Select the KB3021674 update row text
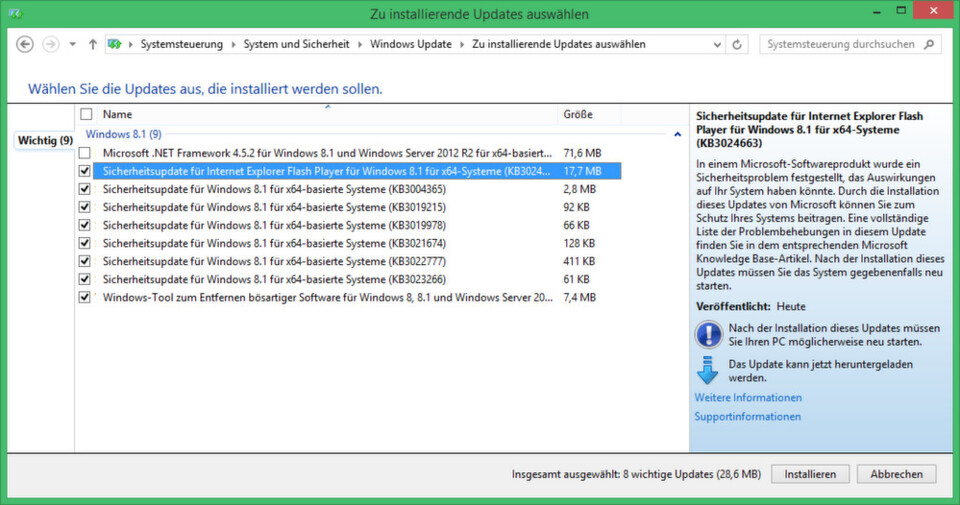Image resolution: width=960 pixels, height=505 pixels. [274, 243]
